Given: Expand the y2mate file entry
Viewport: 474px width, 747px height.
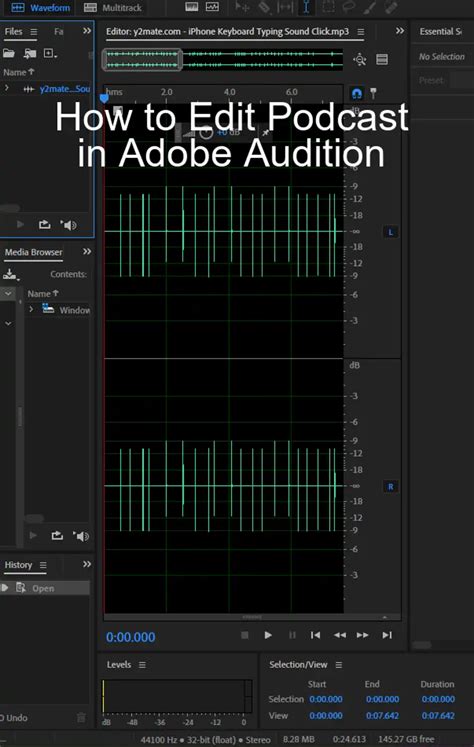Looking at the screenshot, I should point(7,88).
